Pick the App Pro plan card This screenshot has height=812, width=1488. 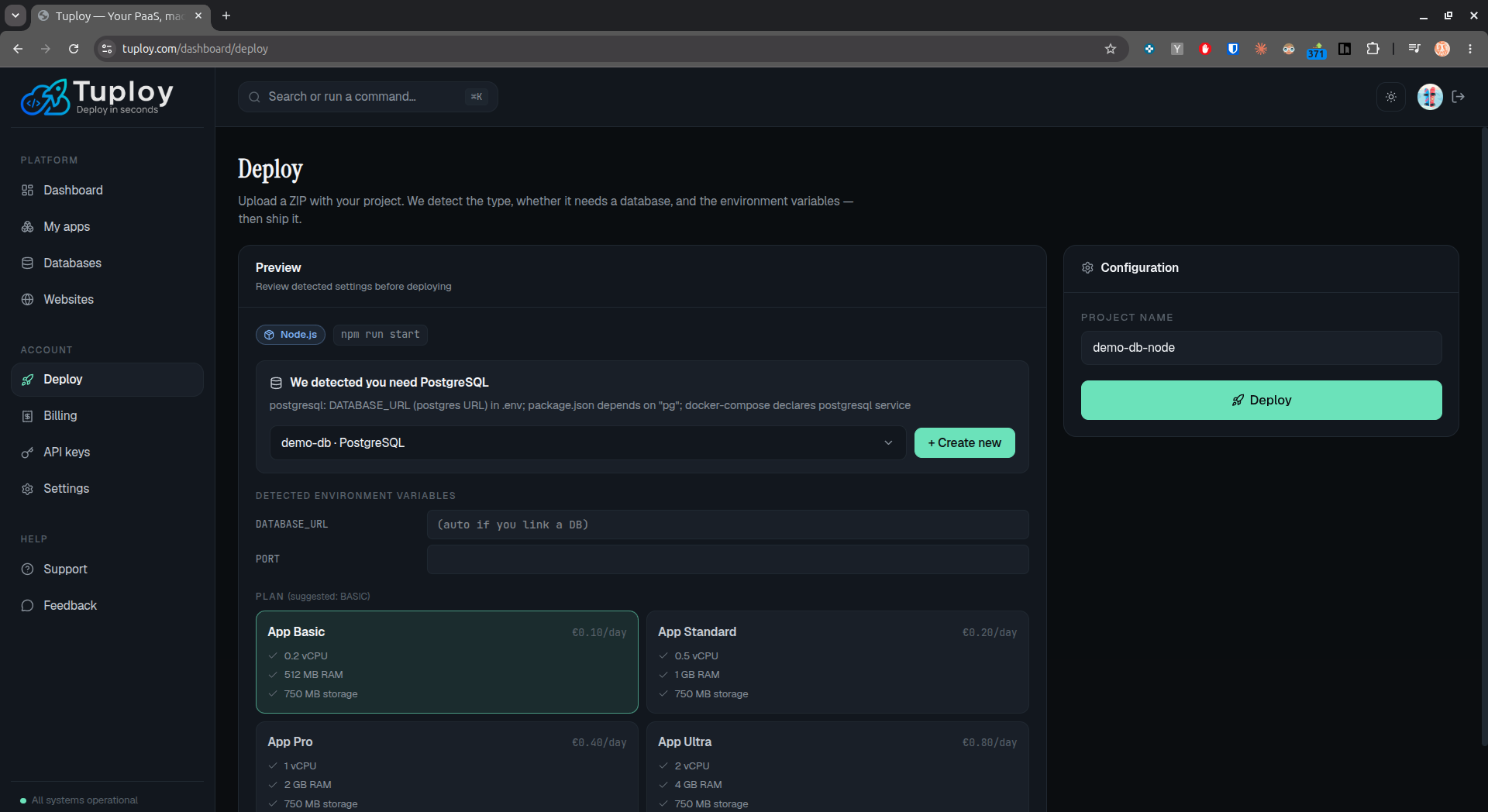tap(447, 767)
